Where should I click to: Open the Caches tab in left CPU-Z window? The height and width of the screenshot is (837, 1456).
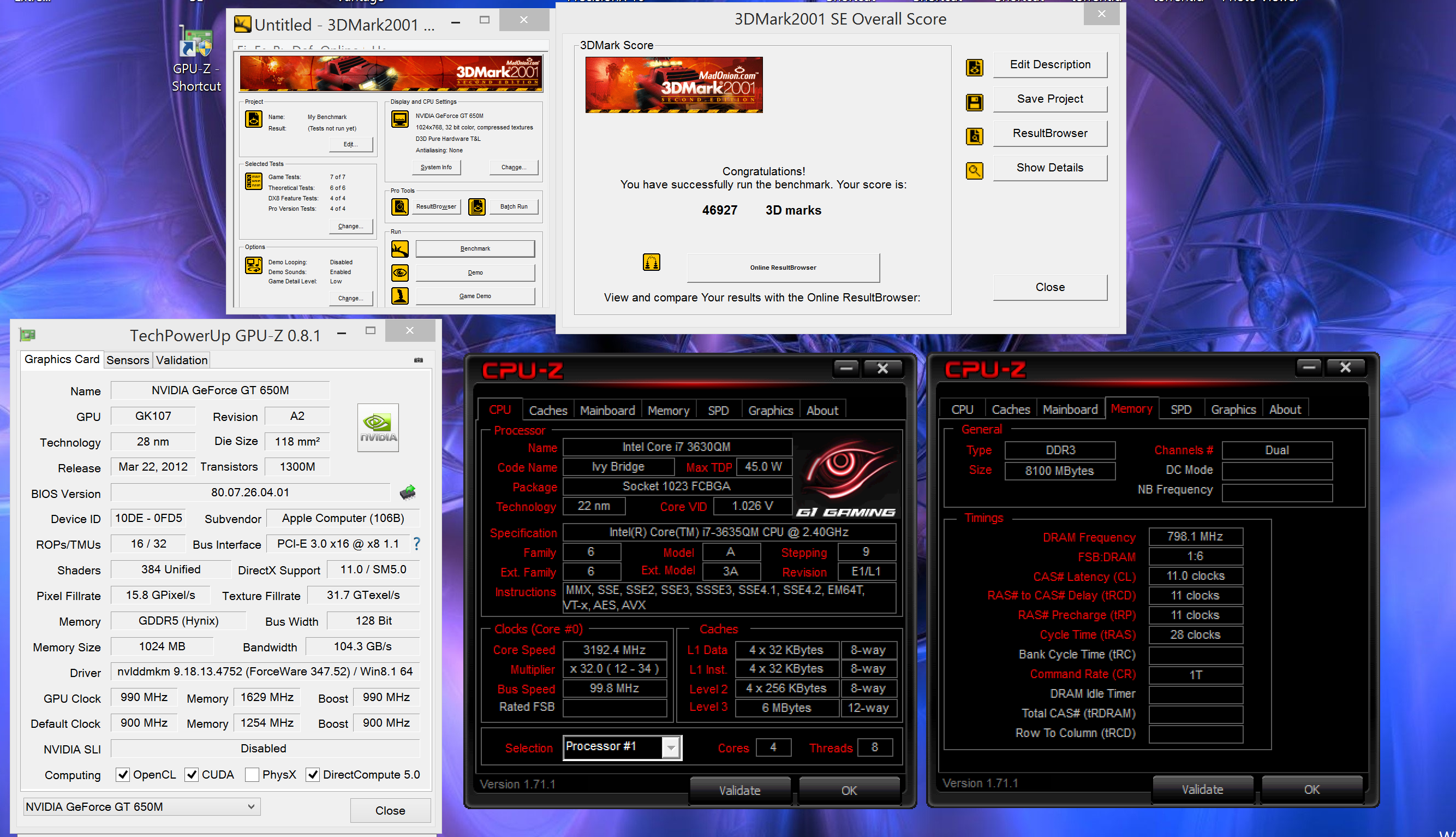[547, 411]
